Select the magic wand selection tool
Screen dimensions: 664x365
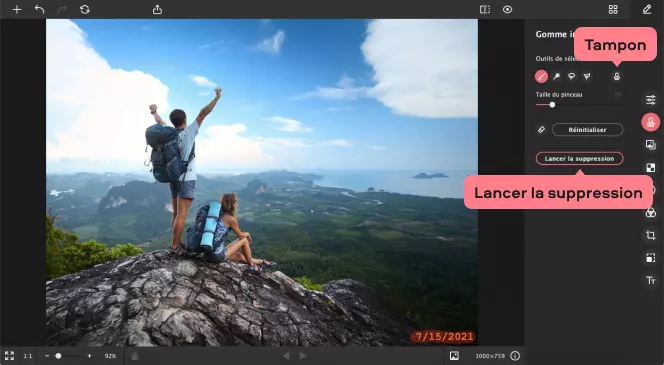click(556, 76)
